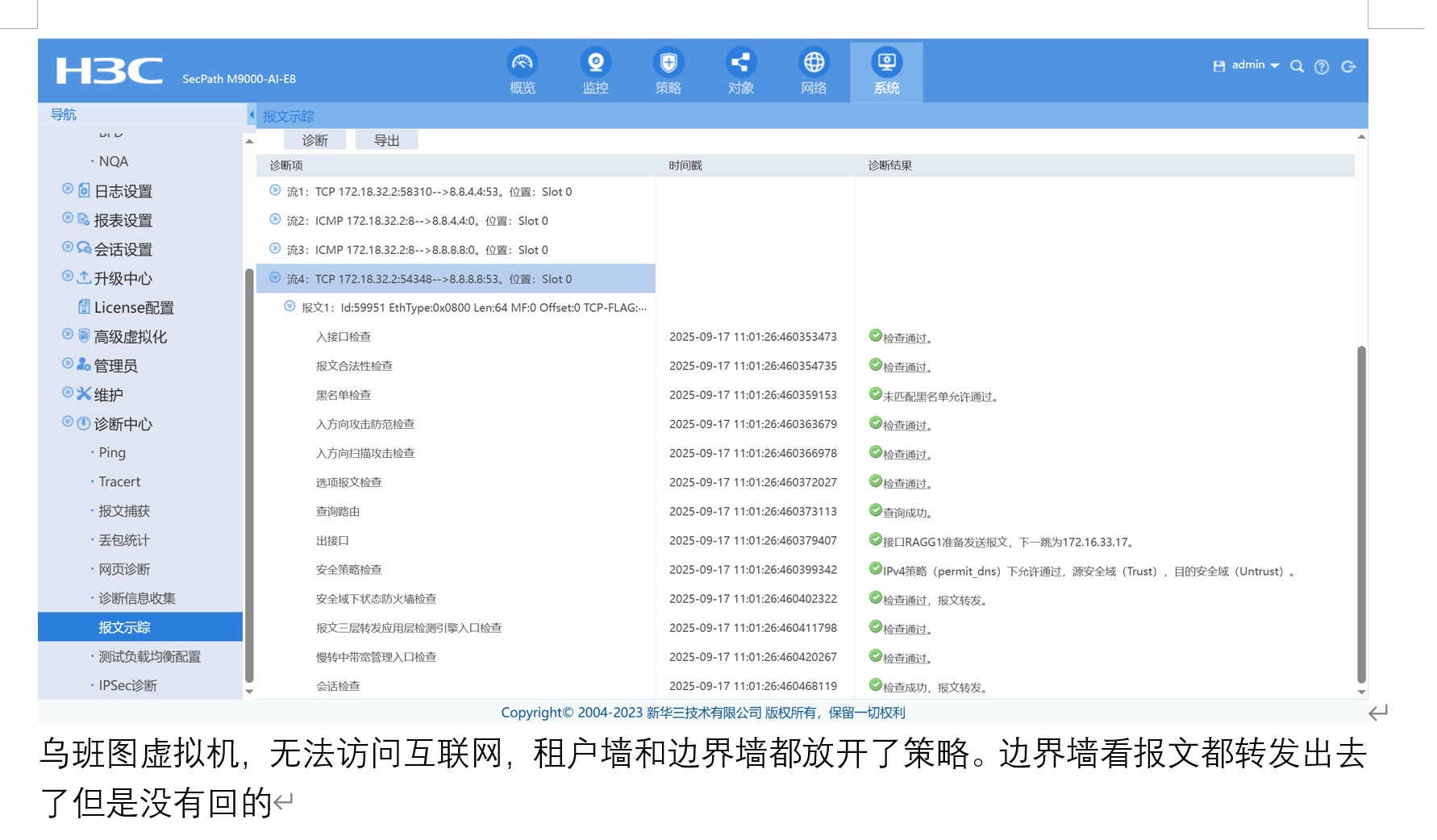1437x840 pixels.
Task: Click the License配置 icon
Action: (x=84, y=306)
